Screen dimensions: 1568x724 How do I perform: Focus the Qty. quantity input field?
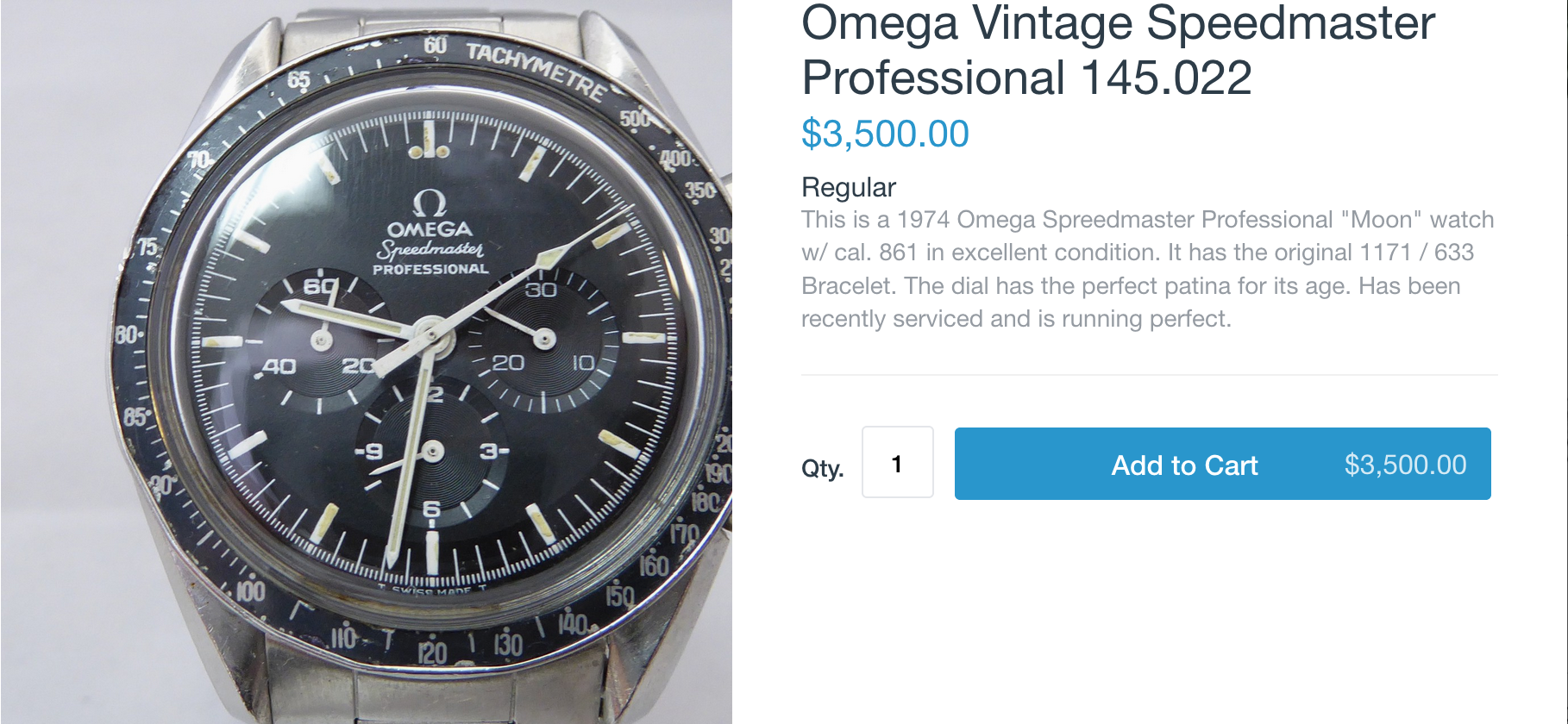(897, 463)
